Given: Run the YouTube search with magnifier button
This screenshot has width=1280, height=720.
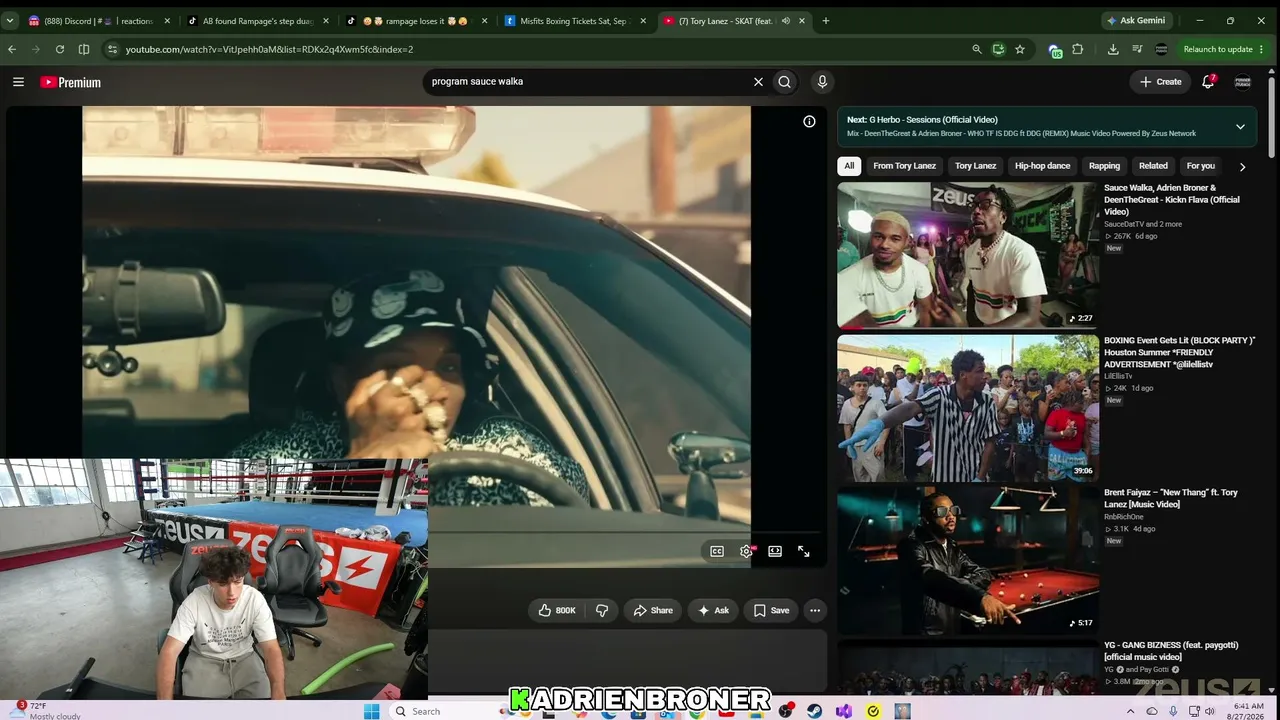Looking at the screenshot, I should pyautogui.click(x=785, y=82).
